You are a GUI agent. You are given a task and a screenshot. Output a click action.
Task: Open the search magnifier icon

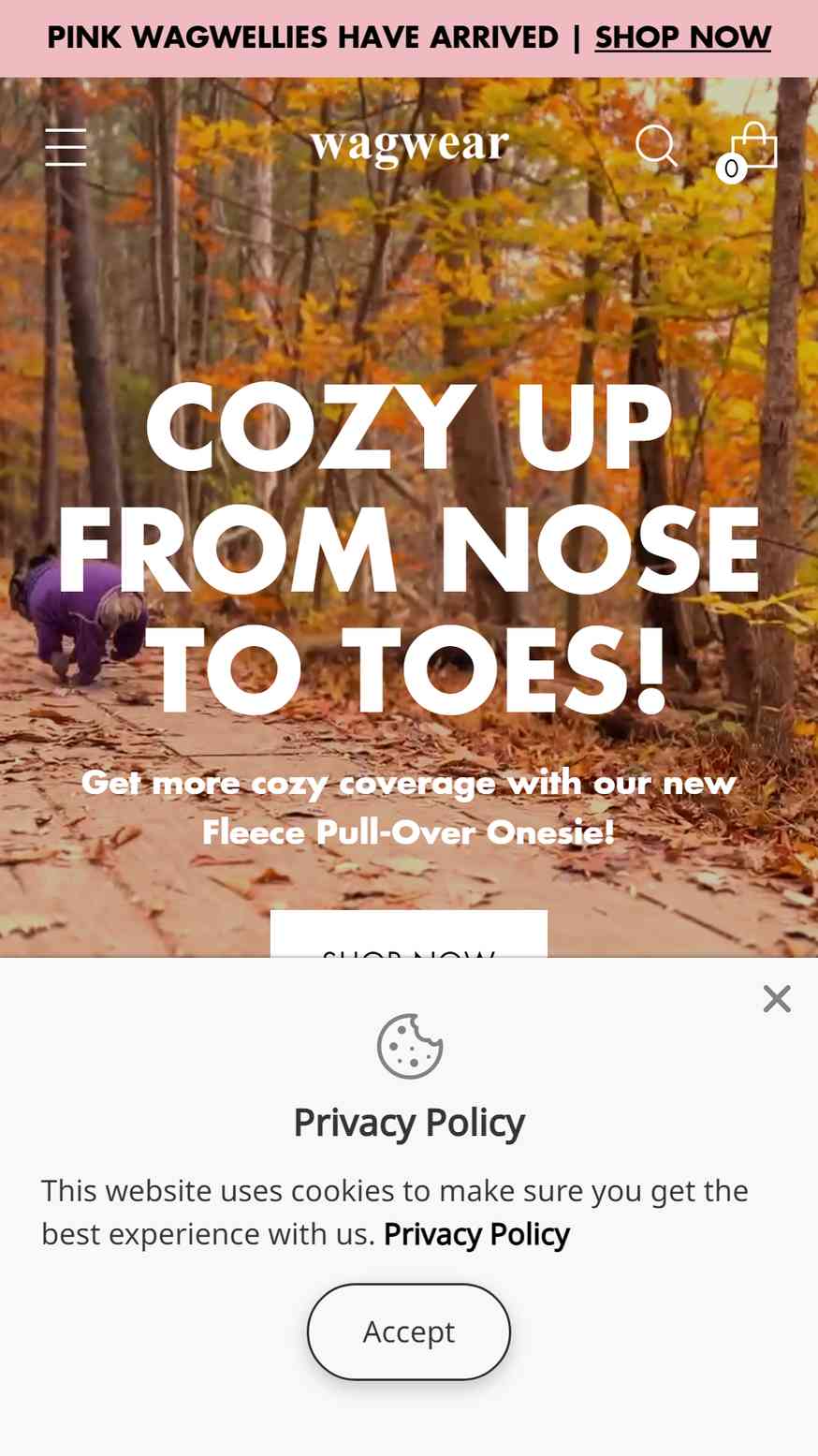[x=656, y=146]
